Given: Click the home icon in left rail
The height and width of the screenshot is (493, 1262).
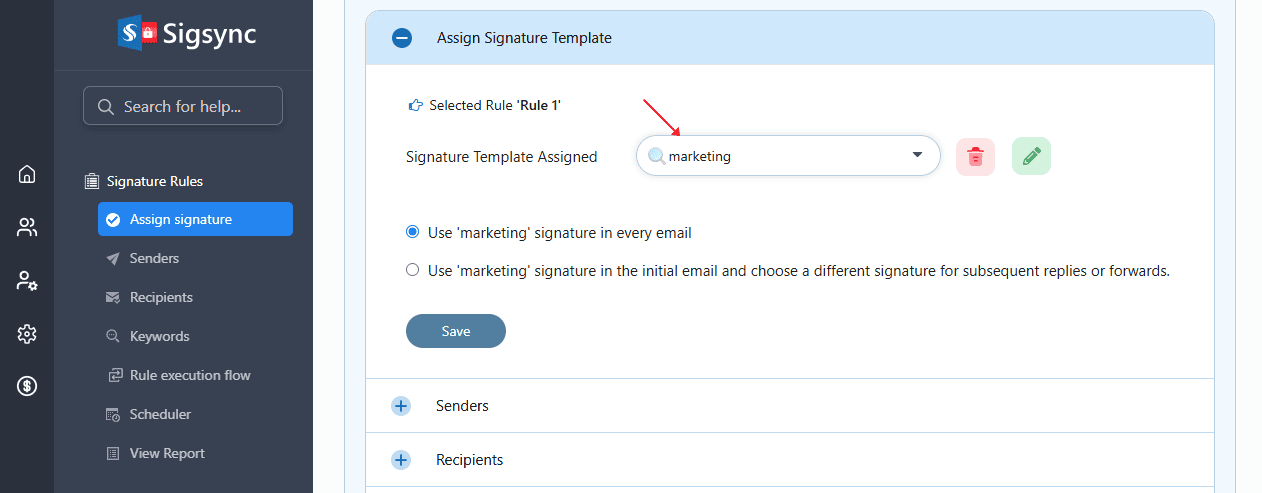Looking at the screenshot, I should tap(27, 174).
